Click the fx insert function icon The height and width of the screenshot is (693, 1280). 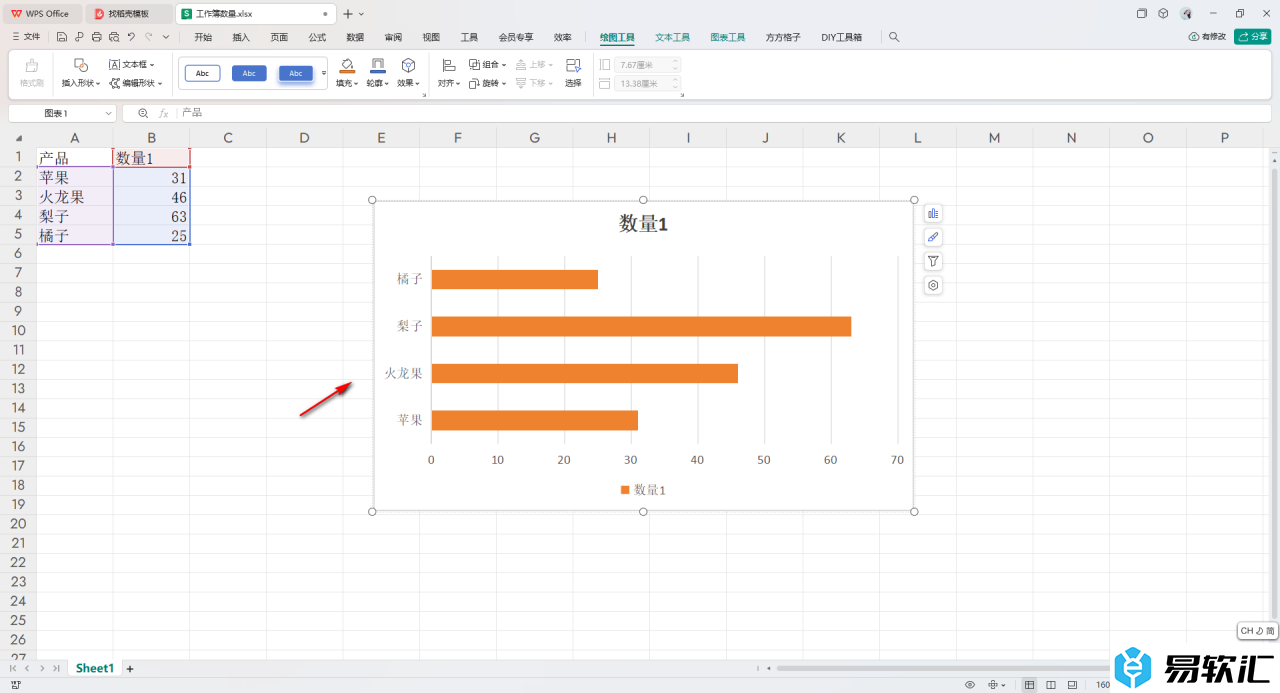(164, 113)
